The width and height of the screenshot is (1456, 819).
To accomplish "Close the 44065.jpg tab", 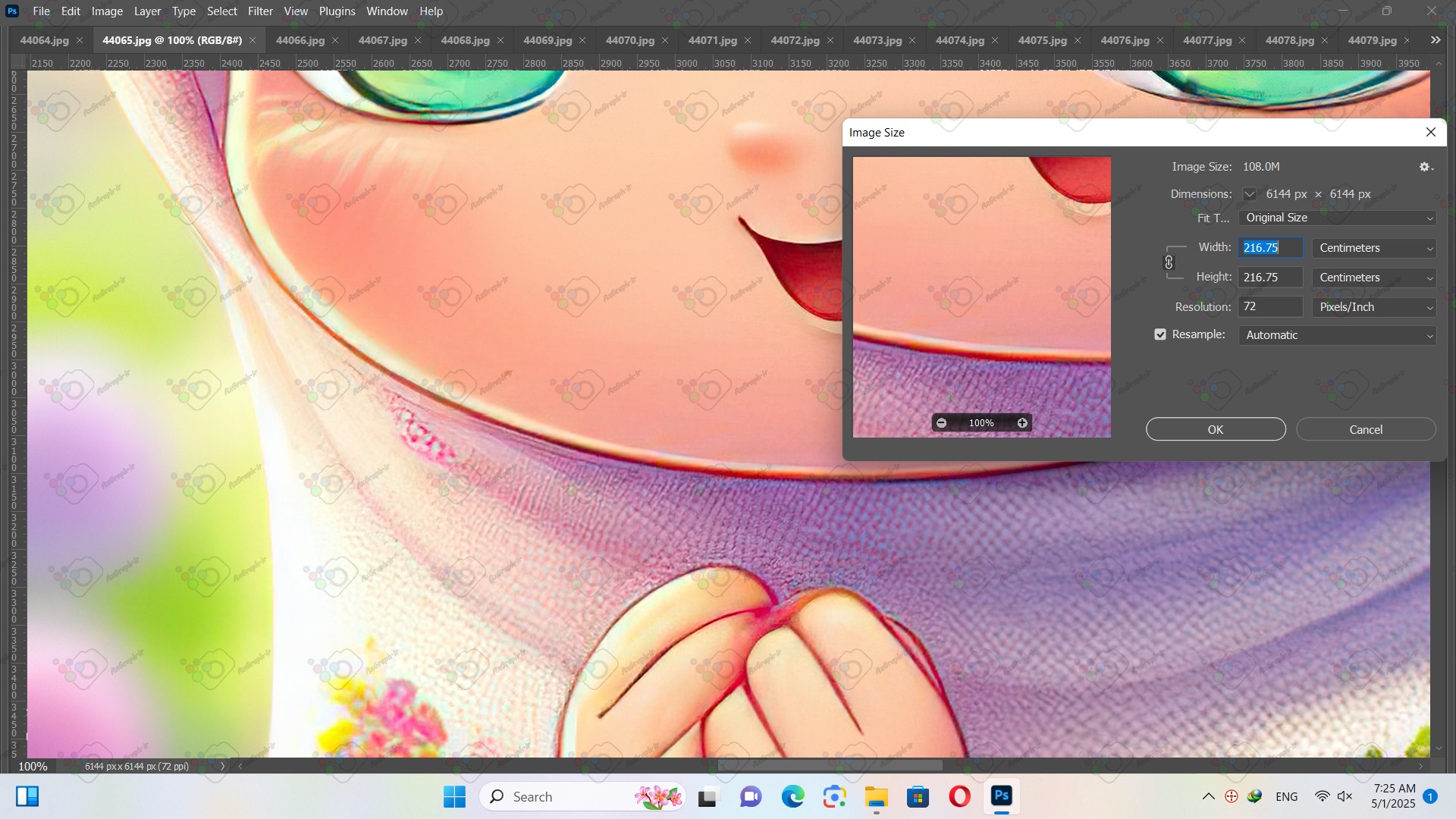I will [253, 40].
